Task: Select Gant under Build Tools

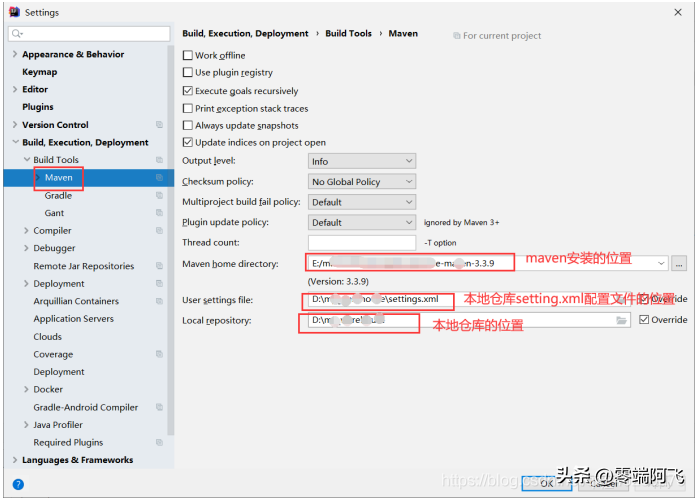Action: coord(54,213)
